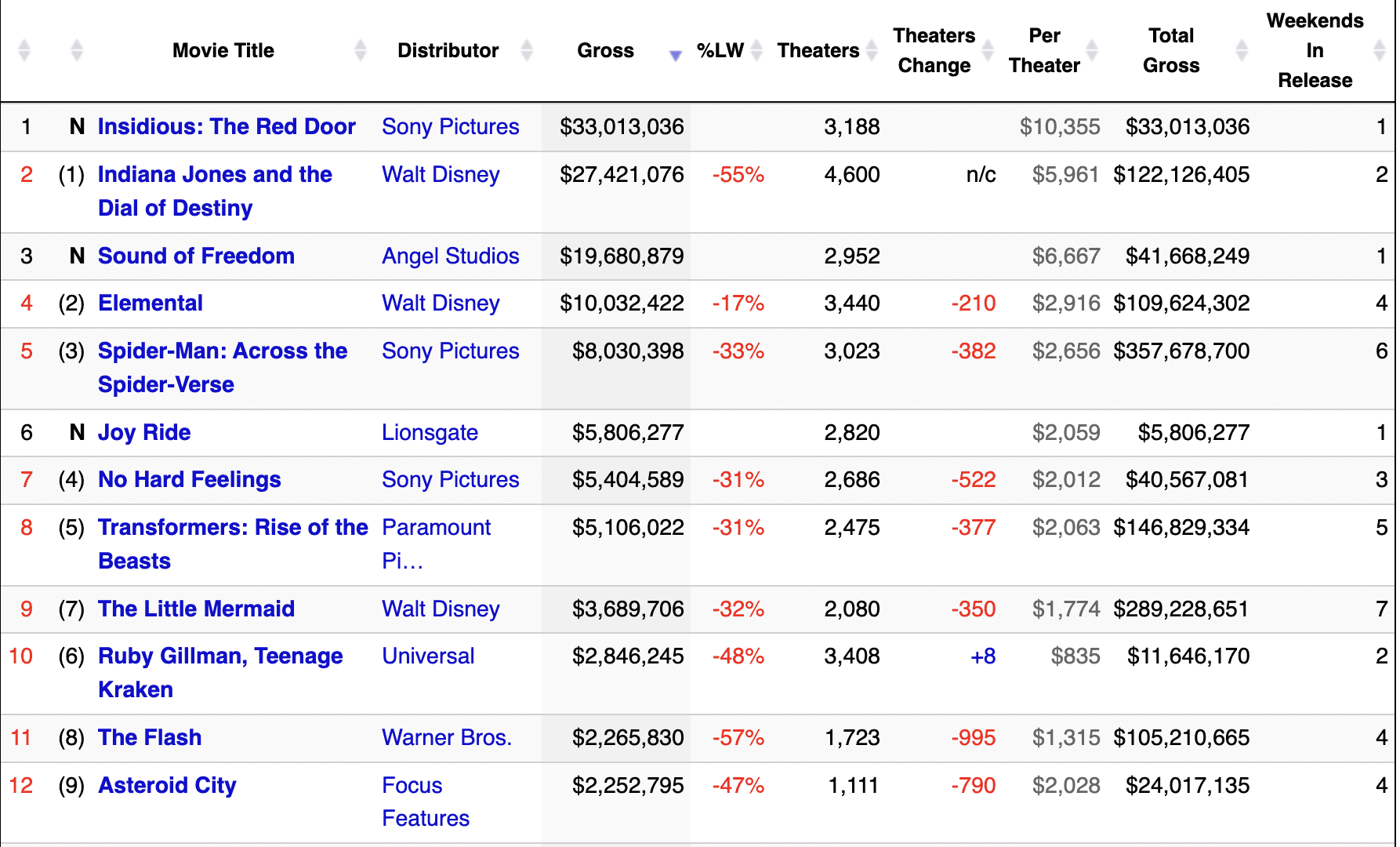The width and height of the screenshot is (1400, 847).
Task: Select gross value $27,421,076
Action: tap(622, 175)
